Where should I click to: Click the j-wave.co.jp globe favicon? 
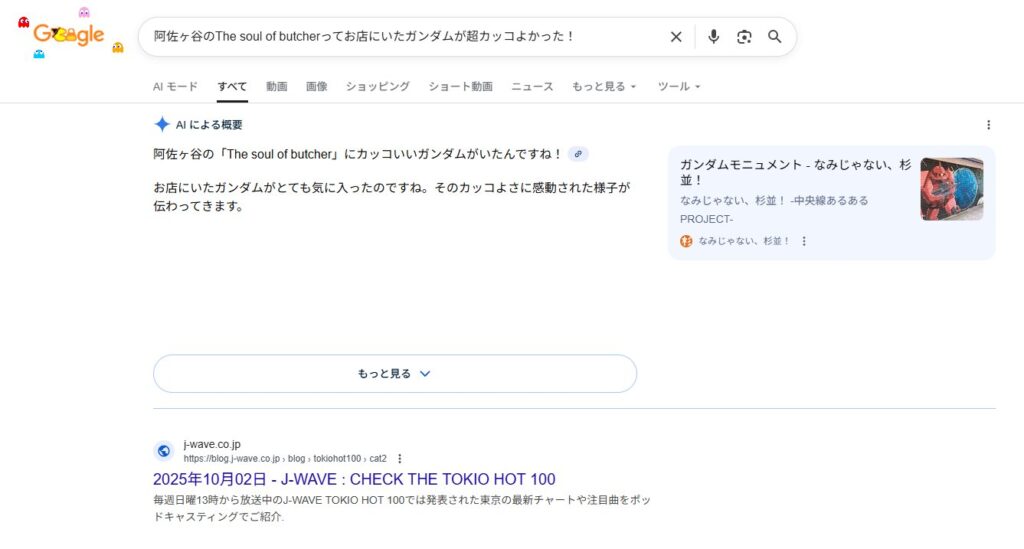(x=164, y=451)
